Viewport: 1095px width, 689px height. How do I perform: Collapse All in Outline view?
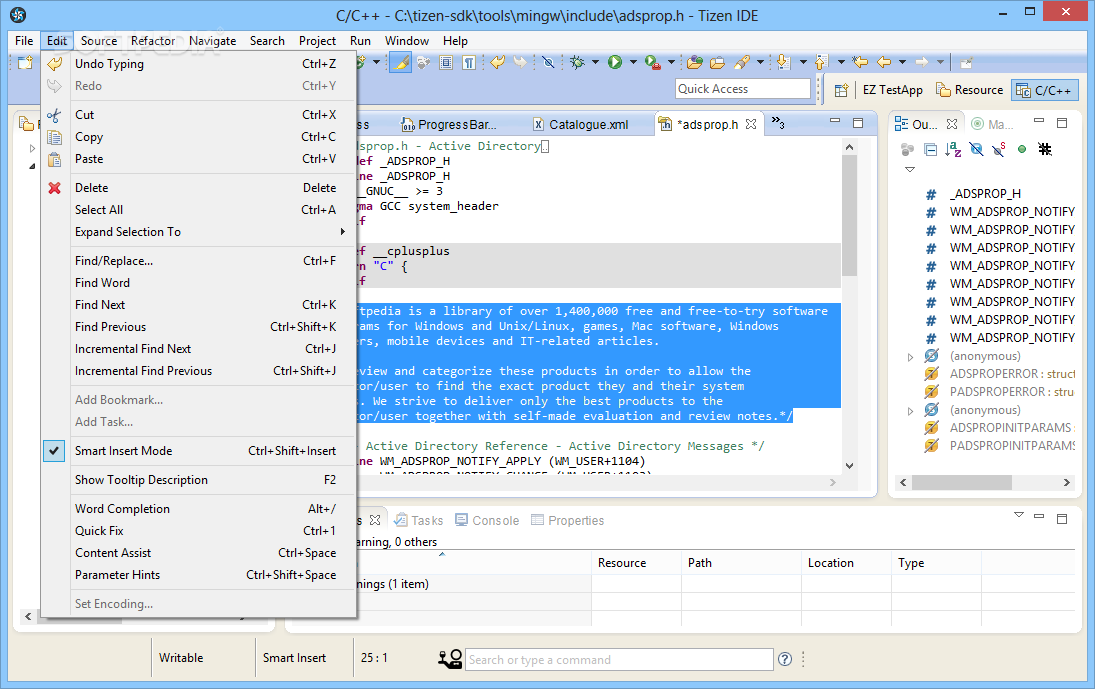[930, 149]
